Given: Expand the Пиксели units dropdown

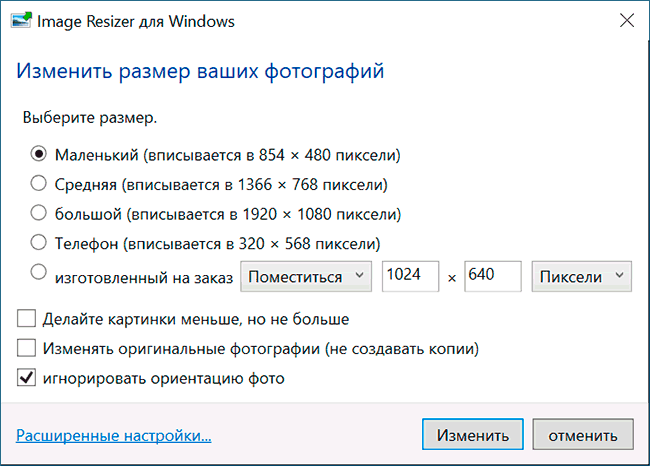Looking at the screenshot, I should pyautogui.click(x=582, y=277).
